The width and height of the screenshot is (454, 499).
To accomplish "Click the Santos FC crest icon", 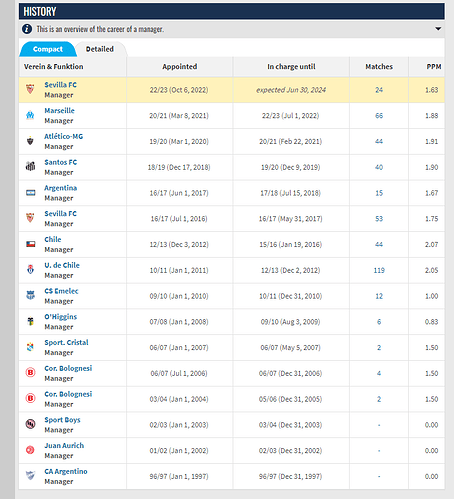I will [30, 166].
